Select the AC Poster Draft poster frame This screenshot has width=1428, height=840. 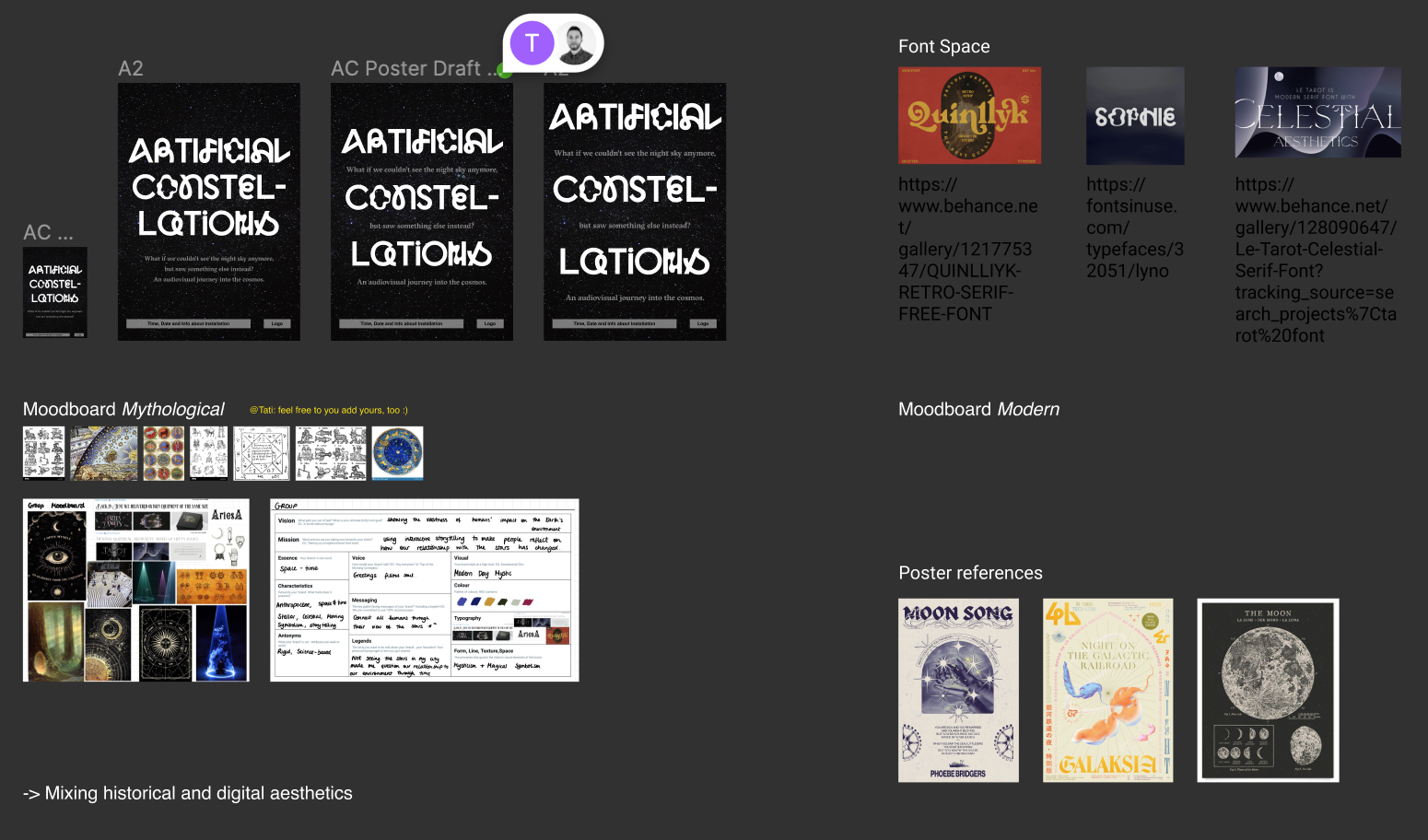coord(422,212)
